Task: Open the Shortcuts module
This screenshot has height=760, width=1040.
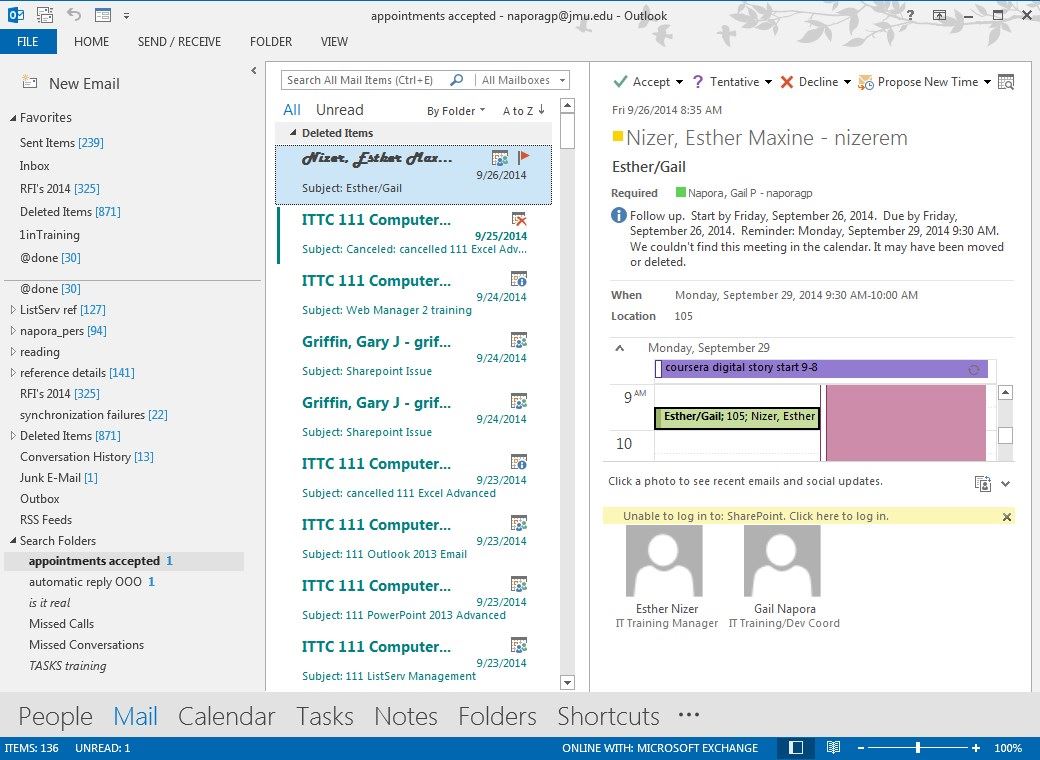Action: tap(608, 716)
